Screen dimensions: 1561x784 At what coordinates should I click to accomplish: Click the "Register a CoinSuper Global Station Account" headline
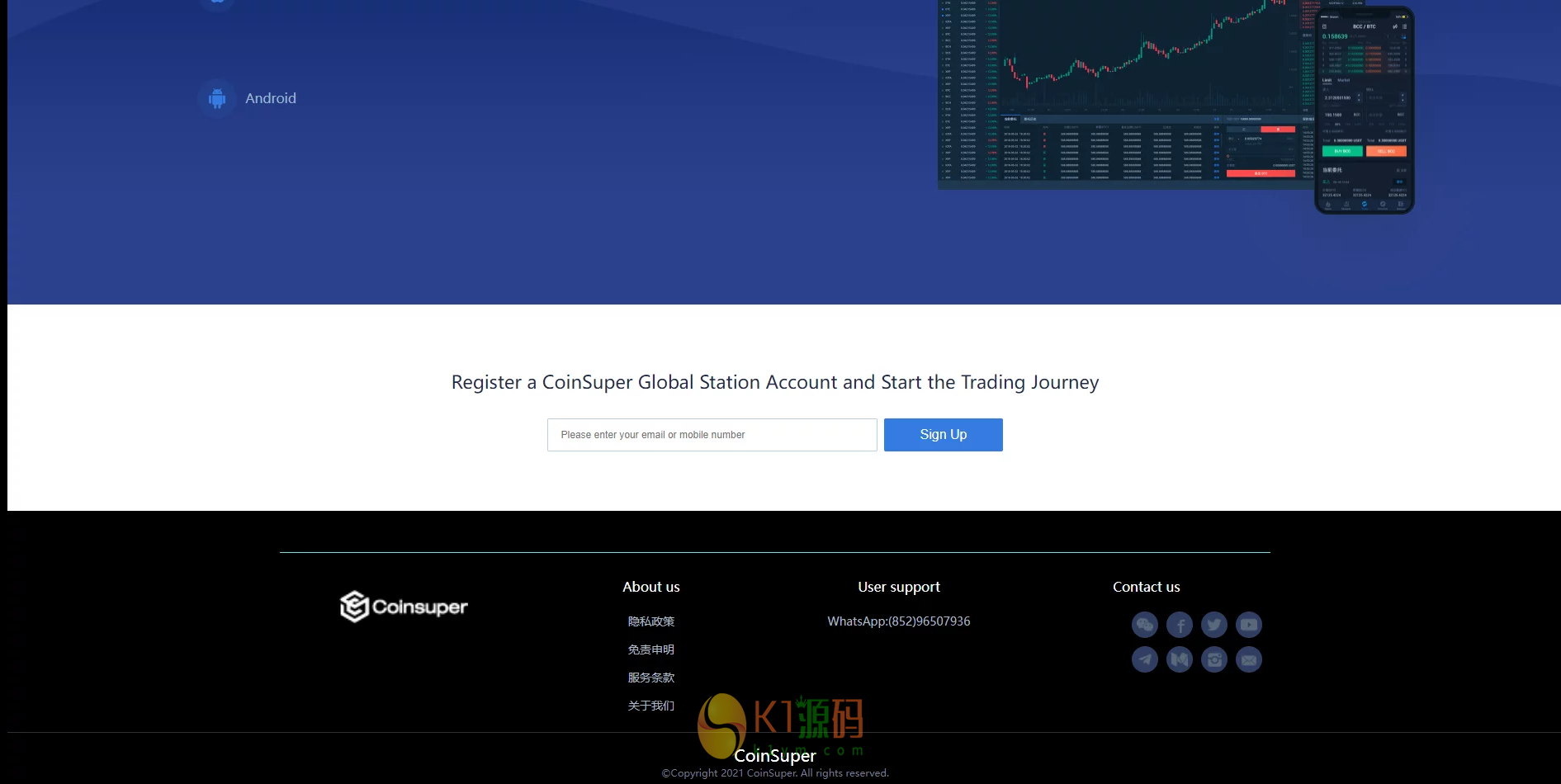point(775,382)
